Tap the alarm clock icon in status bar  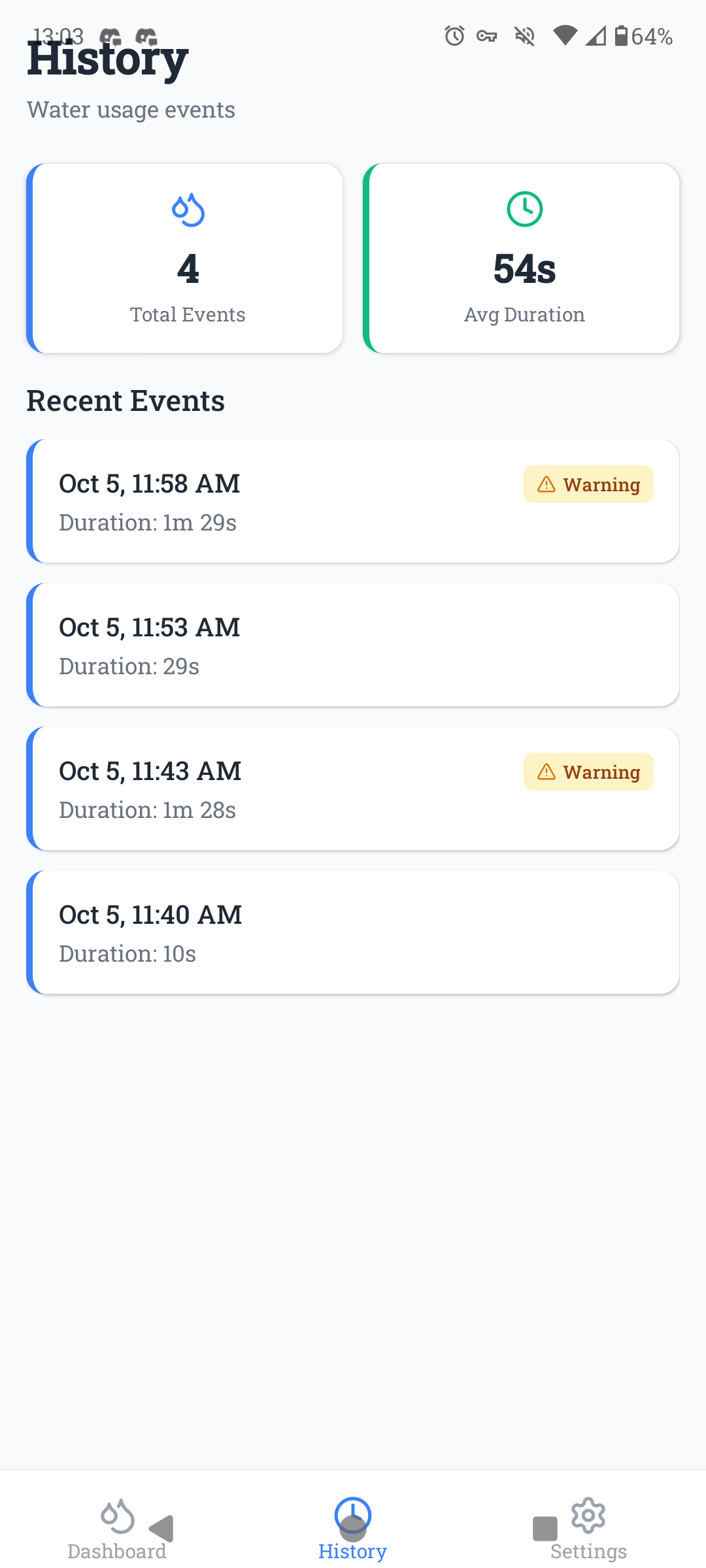[x=454, y=36]
